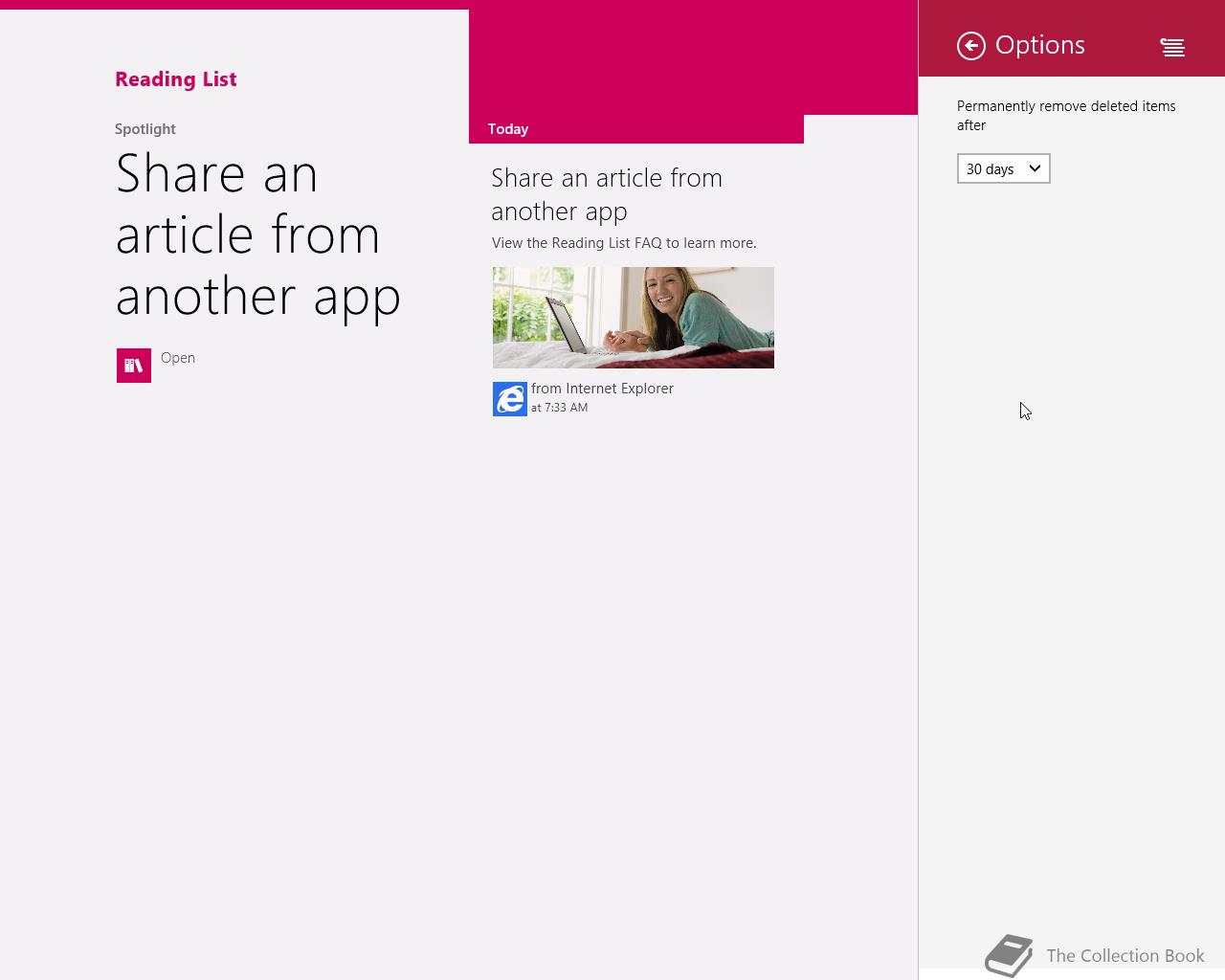Click the Internet Explorer icon on the article
The height and width of the screenshot is (980, 1225).
click(x=509, y=399)
